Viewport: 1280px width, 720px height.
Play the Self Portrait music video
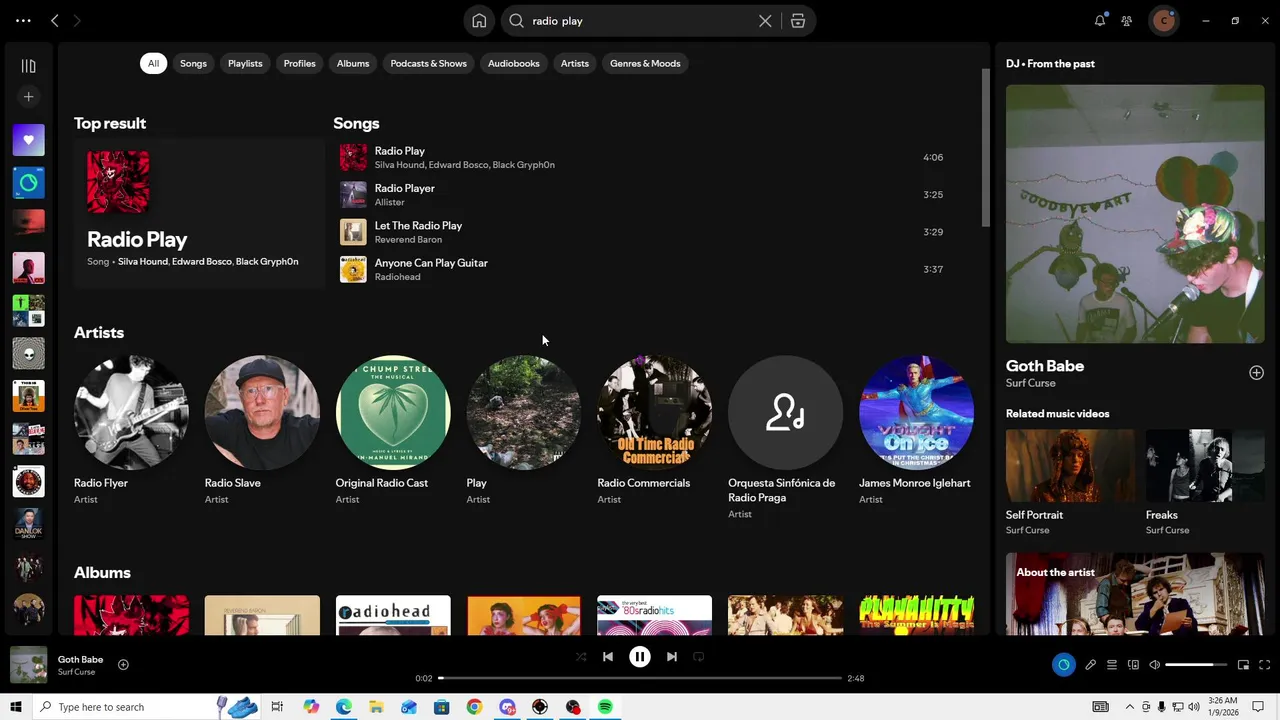pyautogui.click(x=1070, y=466)
